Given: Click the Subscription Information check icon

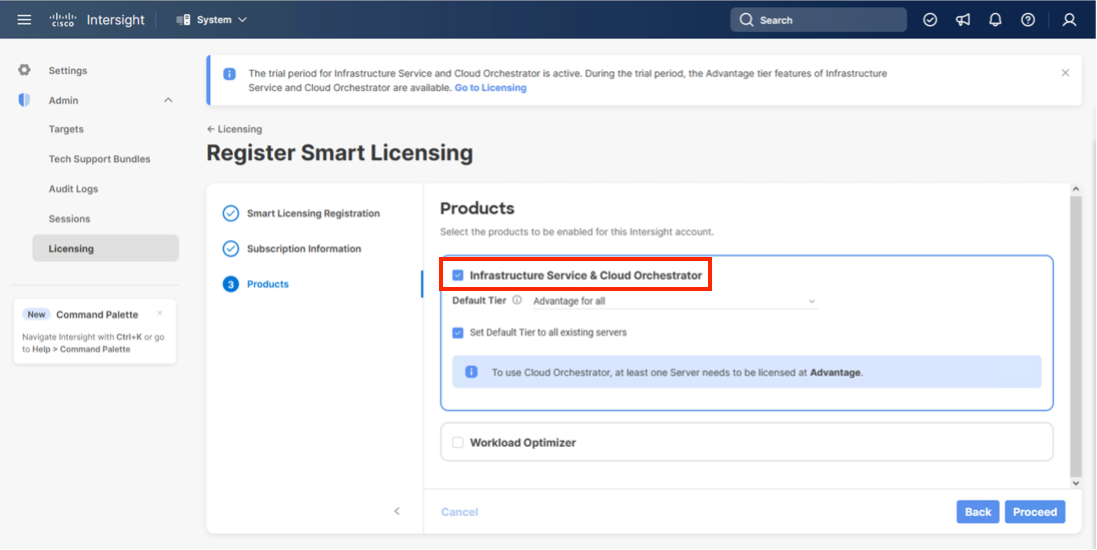Looking at the screenshot, I should [230, 248].
